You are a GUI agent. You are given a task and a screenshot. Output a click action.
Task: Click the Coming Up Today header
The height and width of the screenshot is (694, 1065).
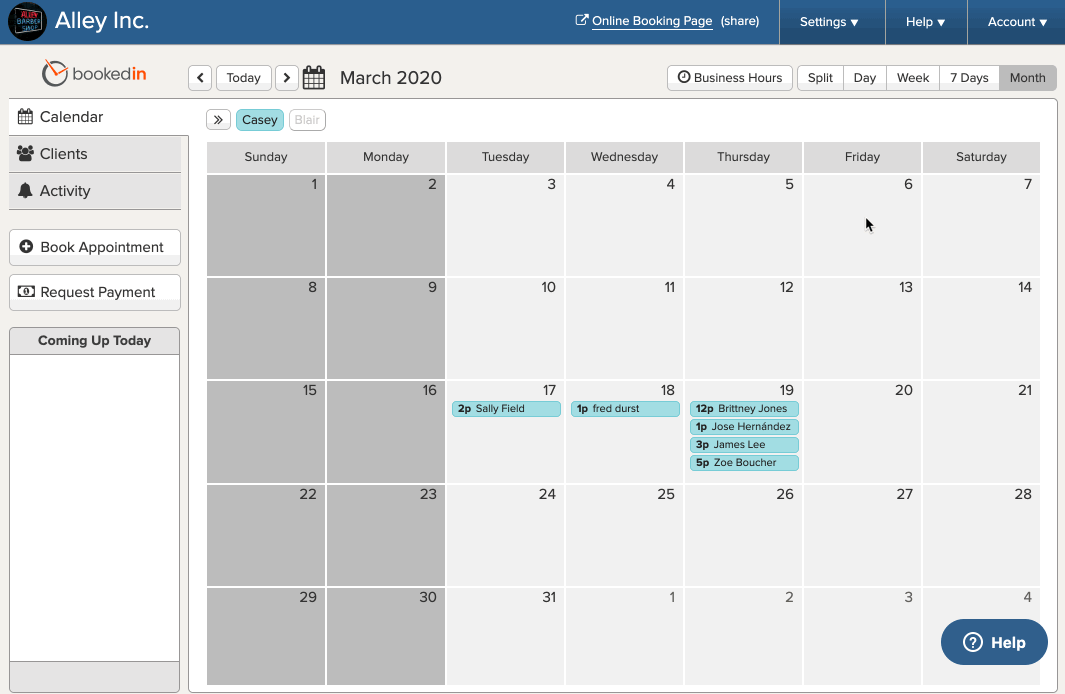(94, 341)
